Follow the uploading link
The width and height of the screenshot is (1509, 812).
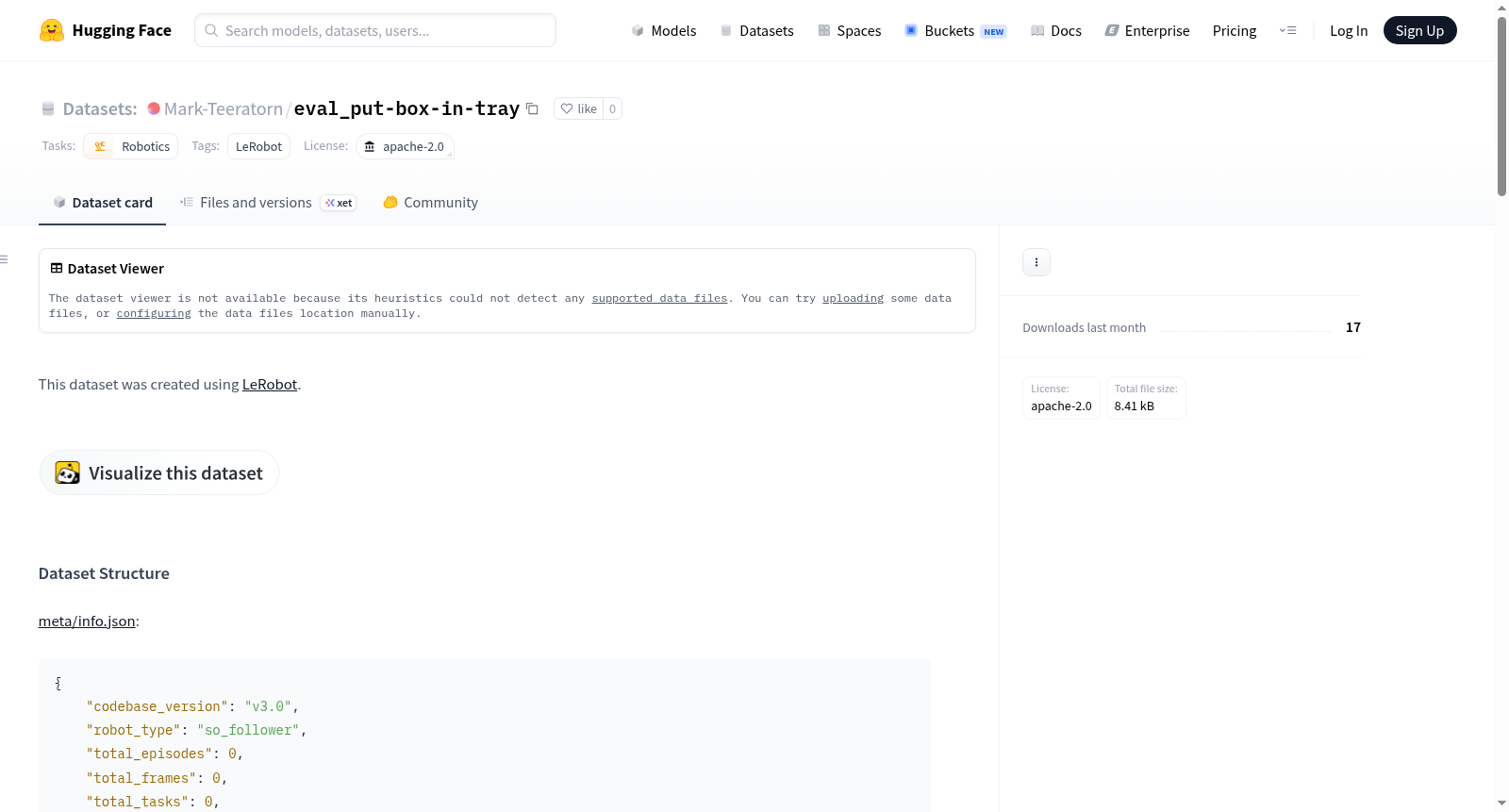(853, 298)
